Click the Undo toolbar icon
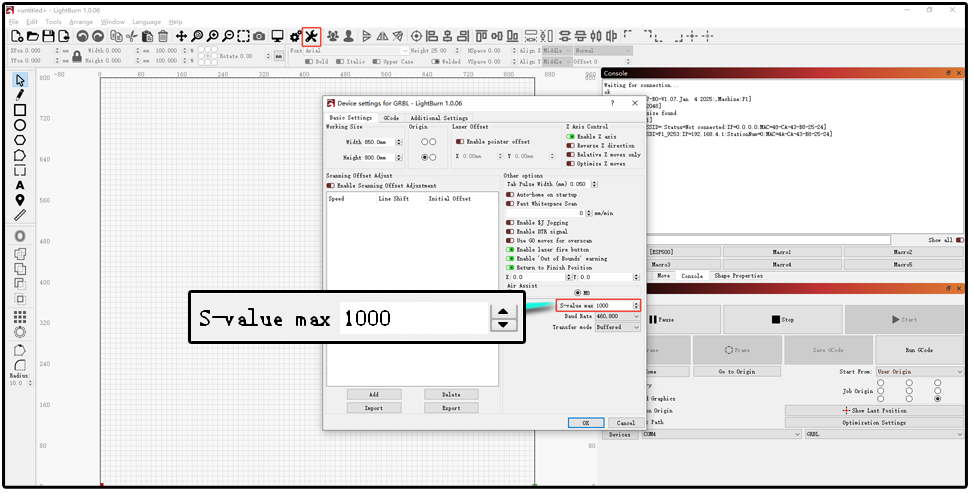The height and width of the screenshot is (493, 972). pos(82,37)
